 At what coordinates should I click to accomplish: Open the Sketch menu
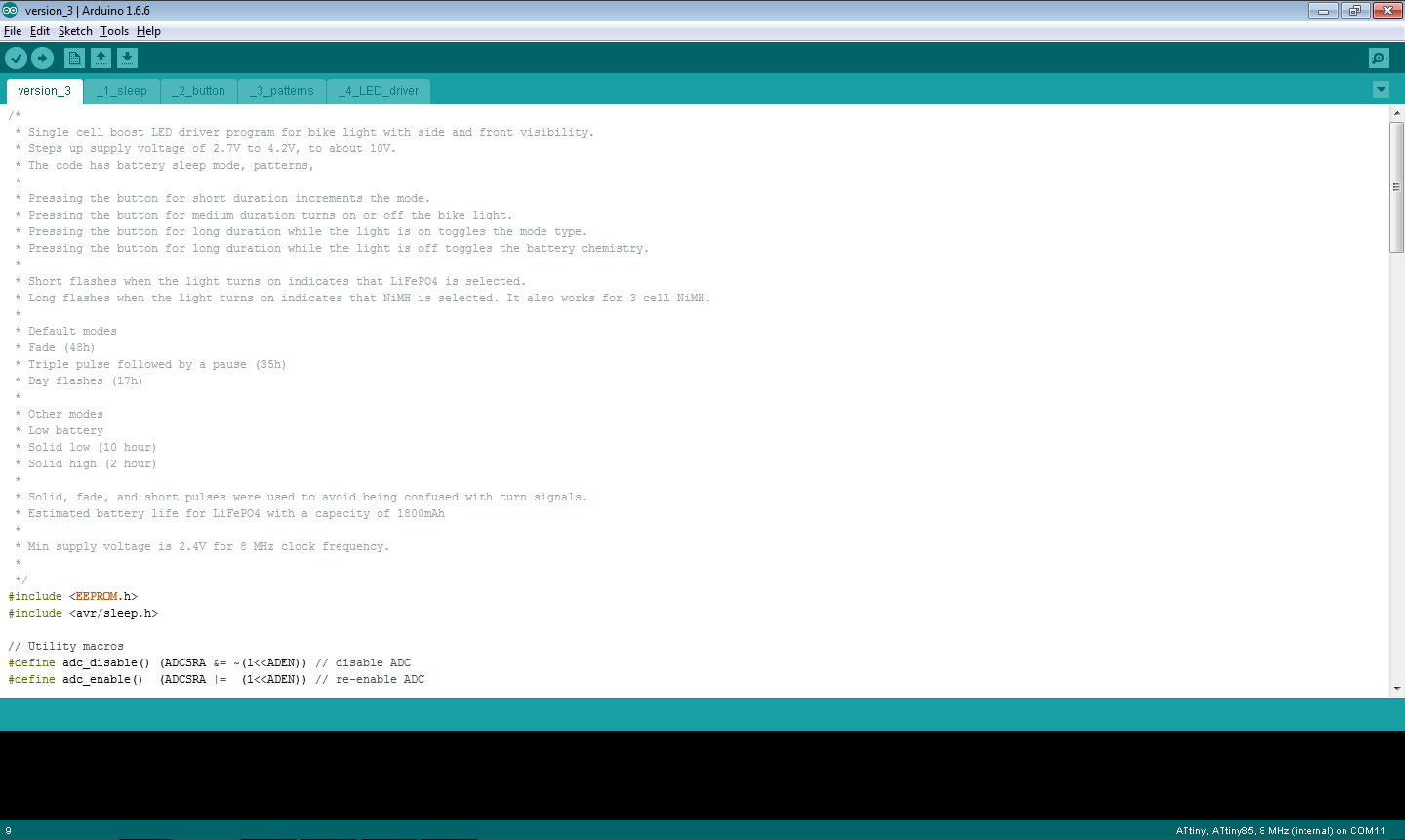(75, 31)
